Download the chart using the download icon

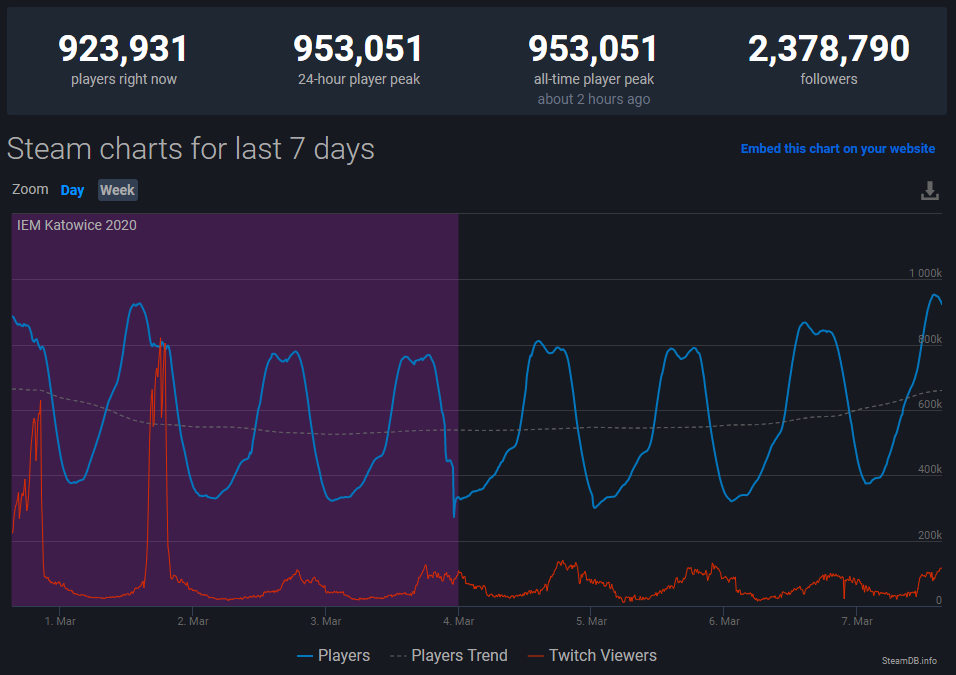click(x=929, y=190)
